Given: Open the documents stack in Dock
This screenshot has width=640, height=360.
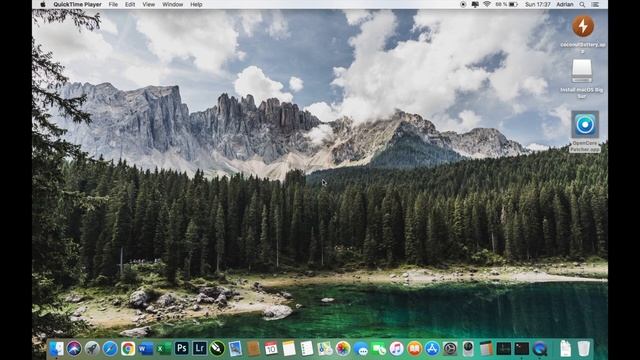Looking at the screenshot, I should point(565,349).
